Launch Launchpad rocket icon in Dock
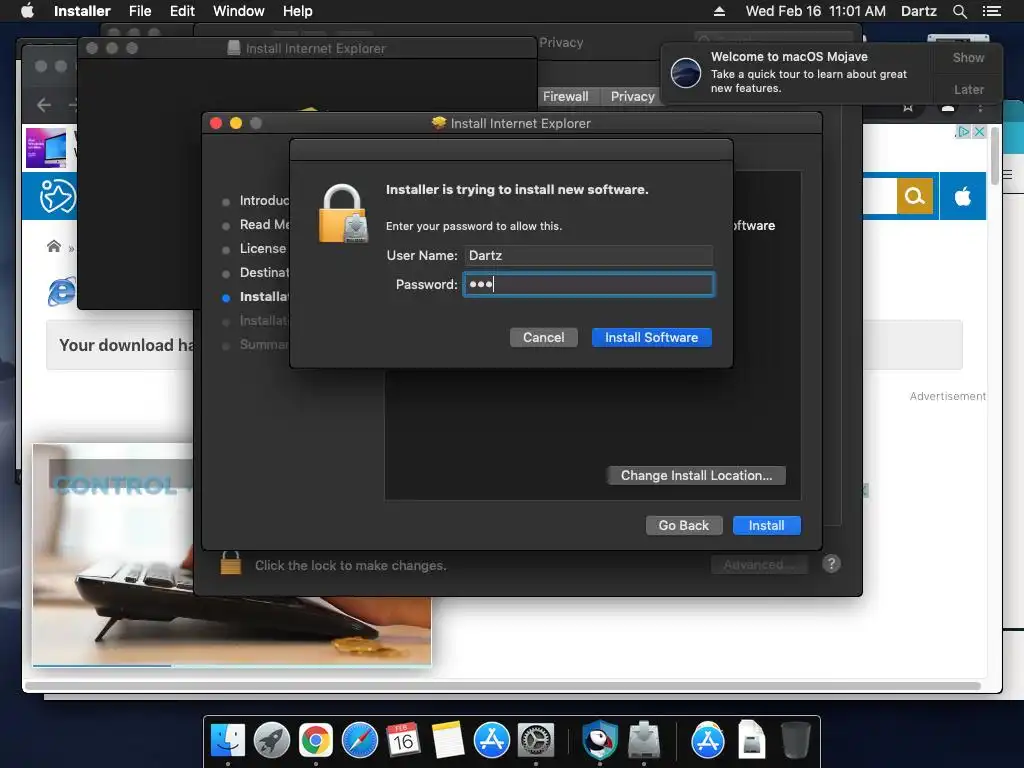The width and height of the screenshot is (1024, 768). click(x=272, y=740)
